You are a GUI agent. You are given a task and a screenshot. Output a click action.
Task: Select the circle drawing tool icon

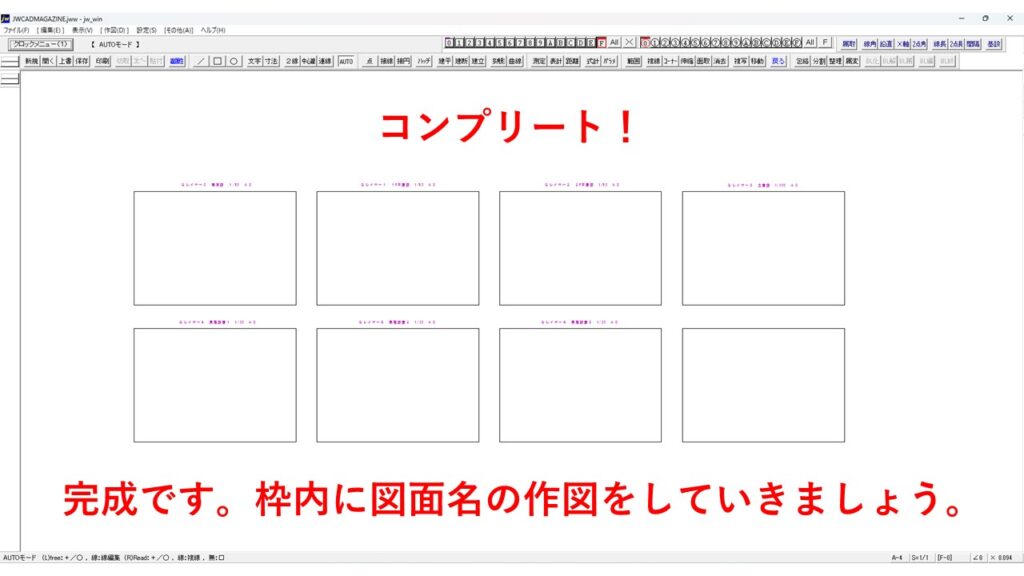coord(234,61)
